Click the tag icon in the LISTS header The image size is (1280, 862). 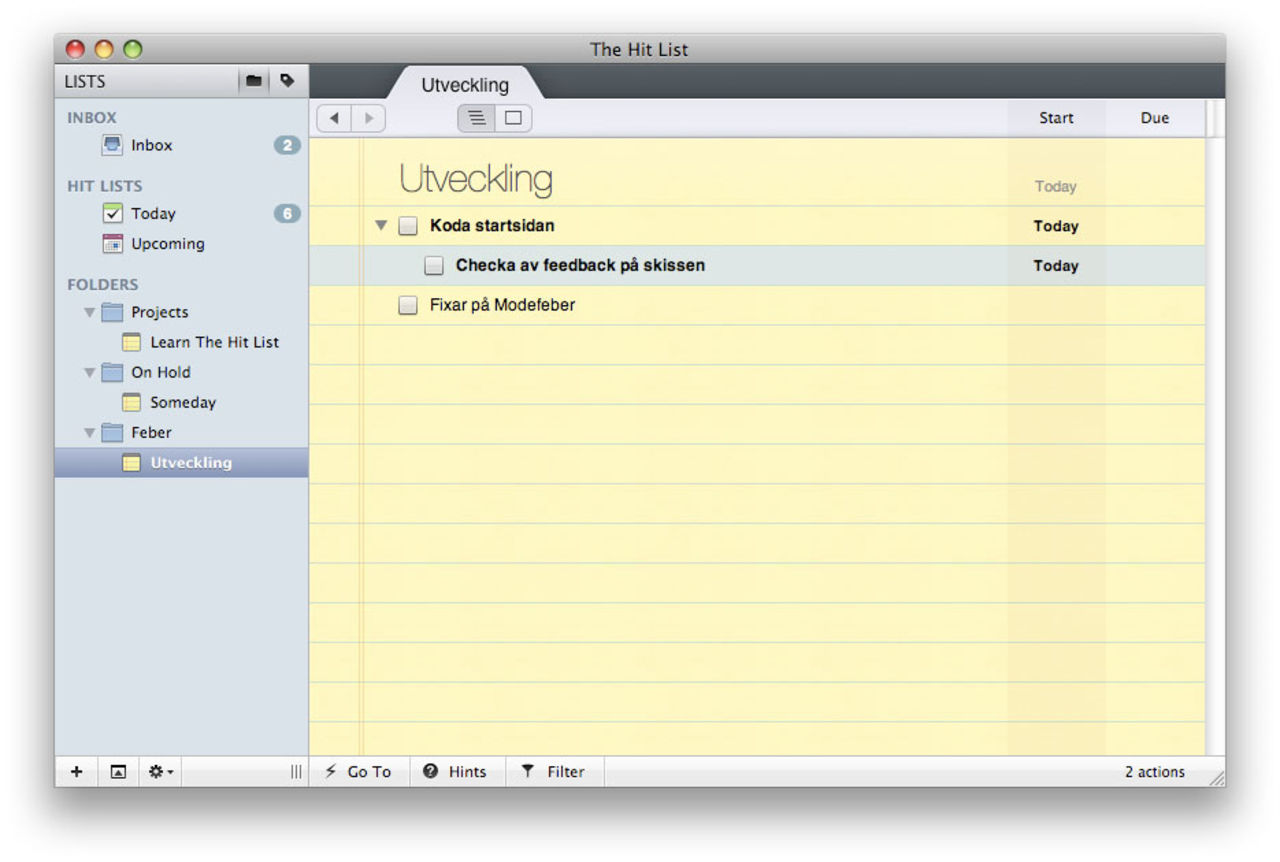click(287, 81)
